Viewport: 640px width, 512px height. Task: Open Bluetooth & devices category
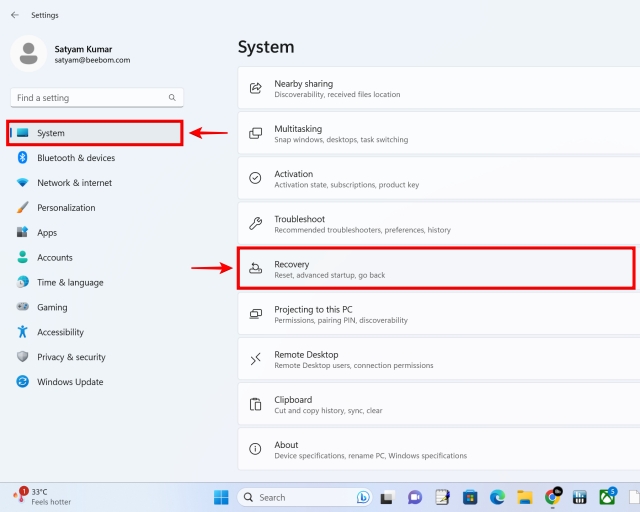[x=95, y=158]
